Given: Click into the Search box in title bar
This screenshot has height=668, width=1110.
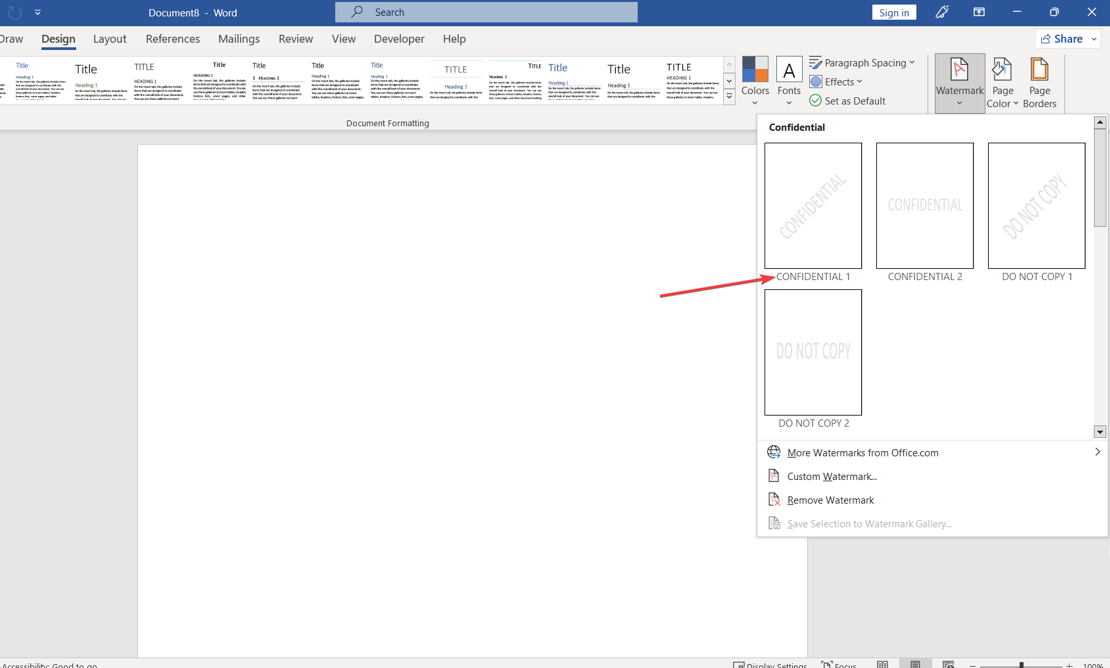Looking at the screenshot, I should pos(486,12).
